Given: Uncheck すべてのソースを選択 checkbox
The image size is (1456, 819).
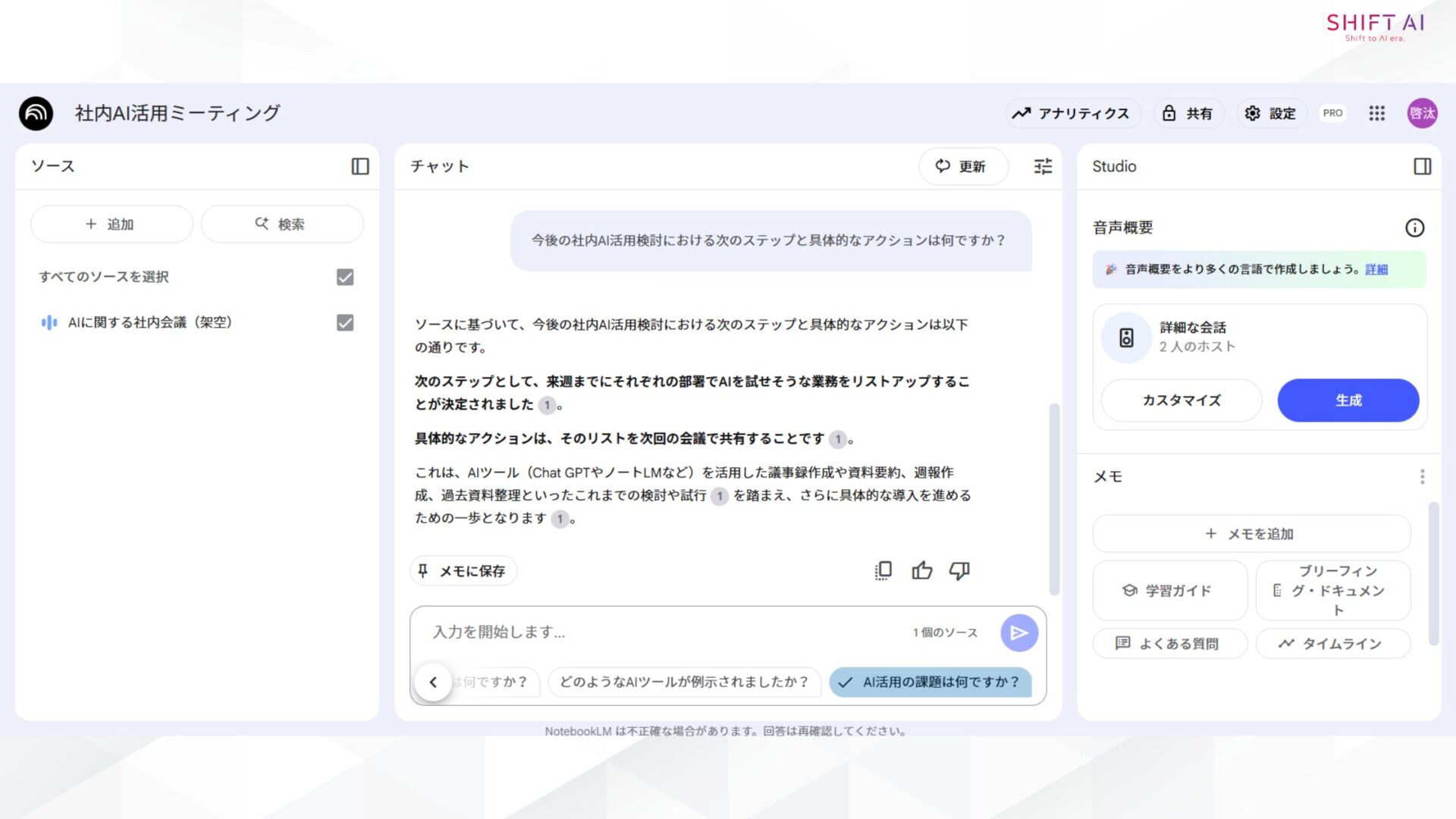Looking at the screenshot, I should tap(344, 277).
